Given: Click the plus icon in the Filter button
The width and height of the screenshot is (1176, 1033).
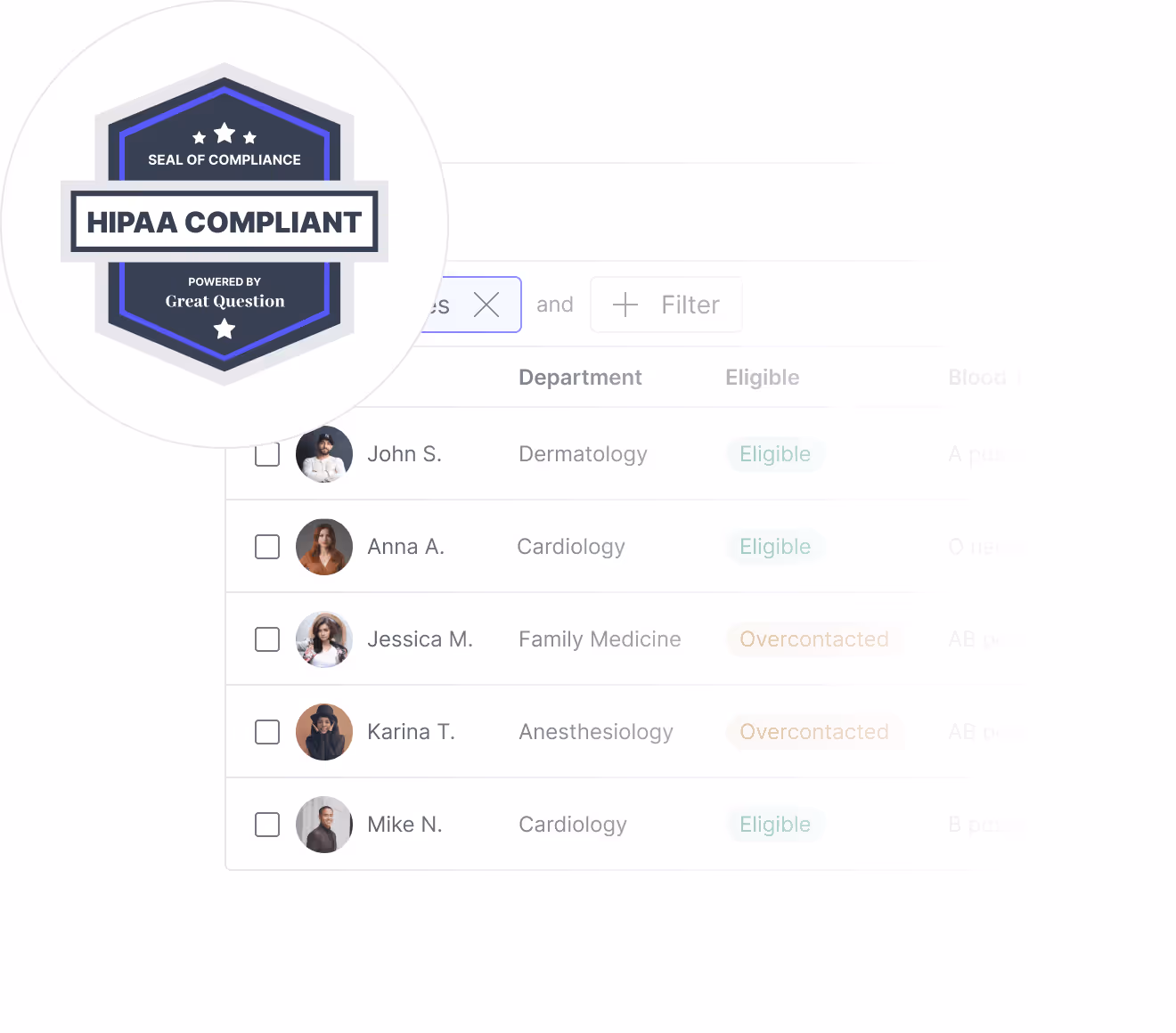Looking at the screenshot, I should pos(625,305).
